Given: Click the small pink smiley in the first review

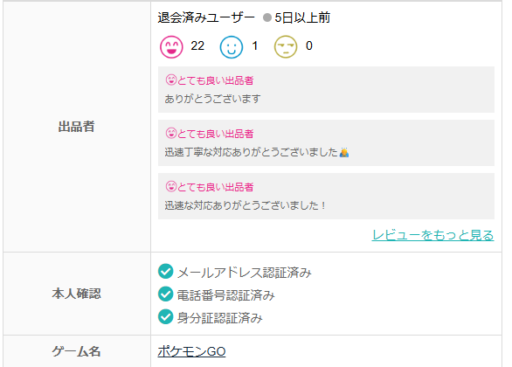Looking at the screenshot, I should point(171,80).
